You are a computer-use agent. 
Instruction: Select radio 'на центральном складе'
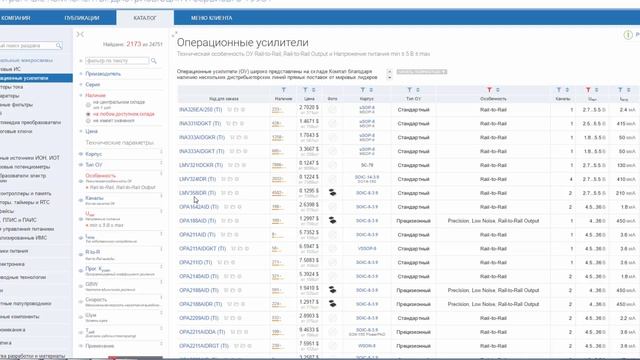[88, 105]
